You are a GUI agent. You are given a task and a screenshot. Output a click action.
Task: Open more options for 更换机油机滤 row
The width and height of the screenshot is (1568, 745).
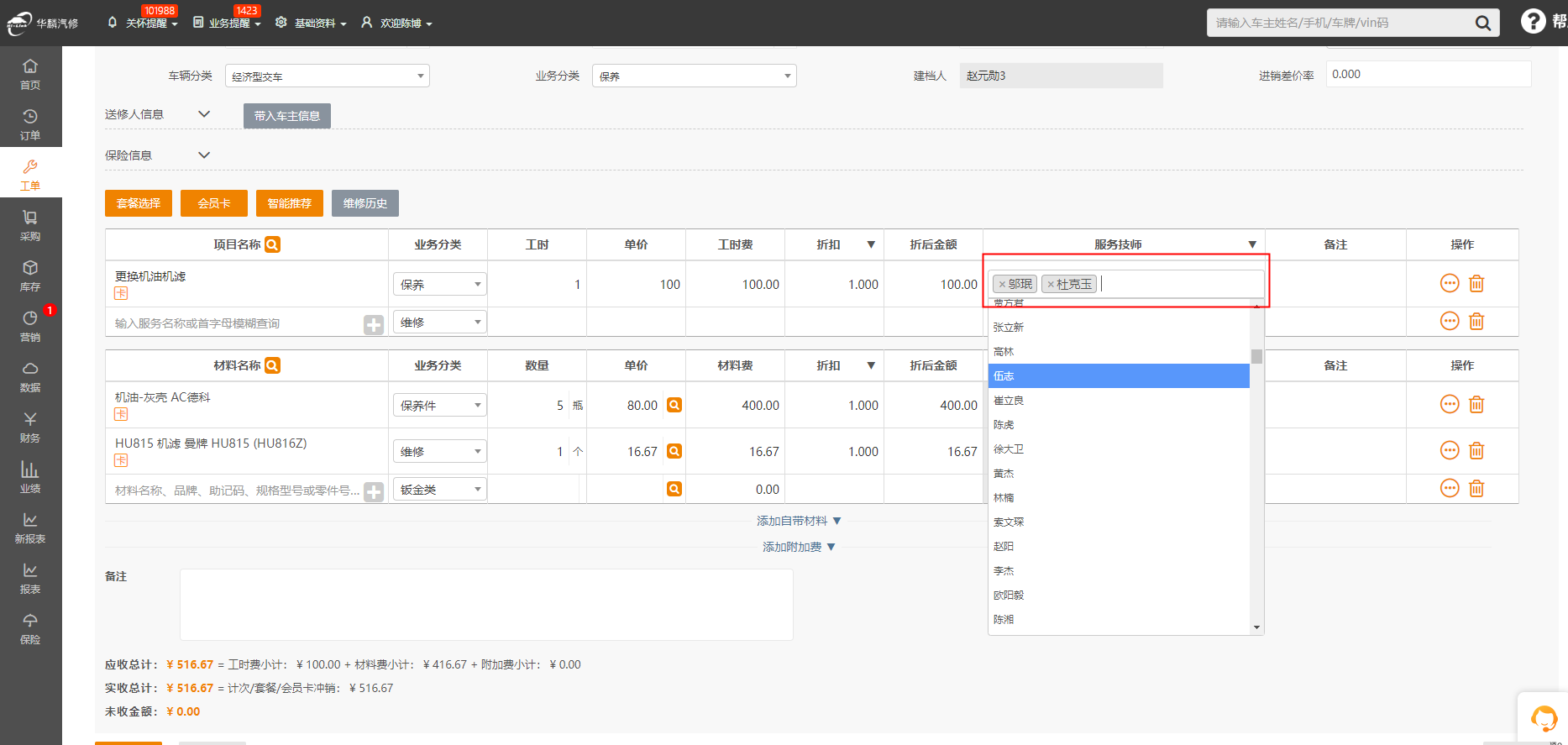pyautogui.click(x=1450, y=284)
